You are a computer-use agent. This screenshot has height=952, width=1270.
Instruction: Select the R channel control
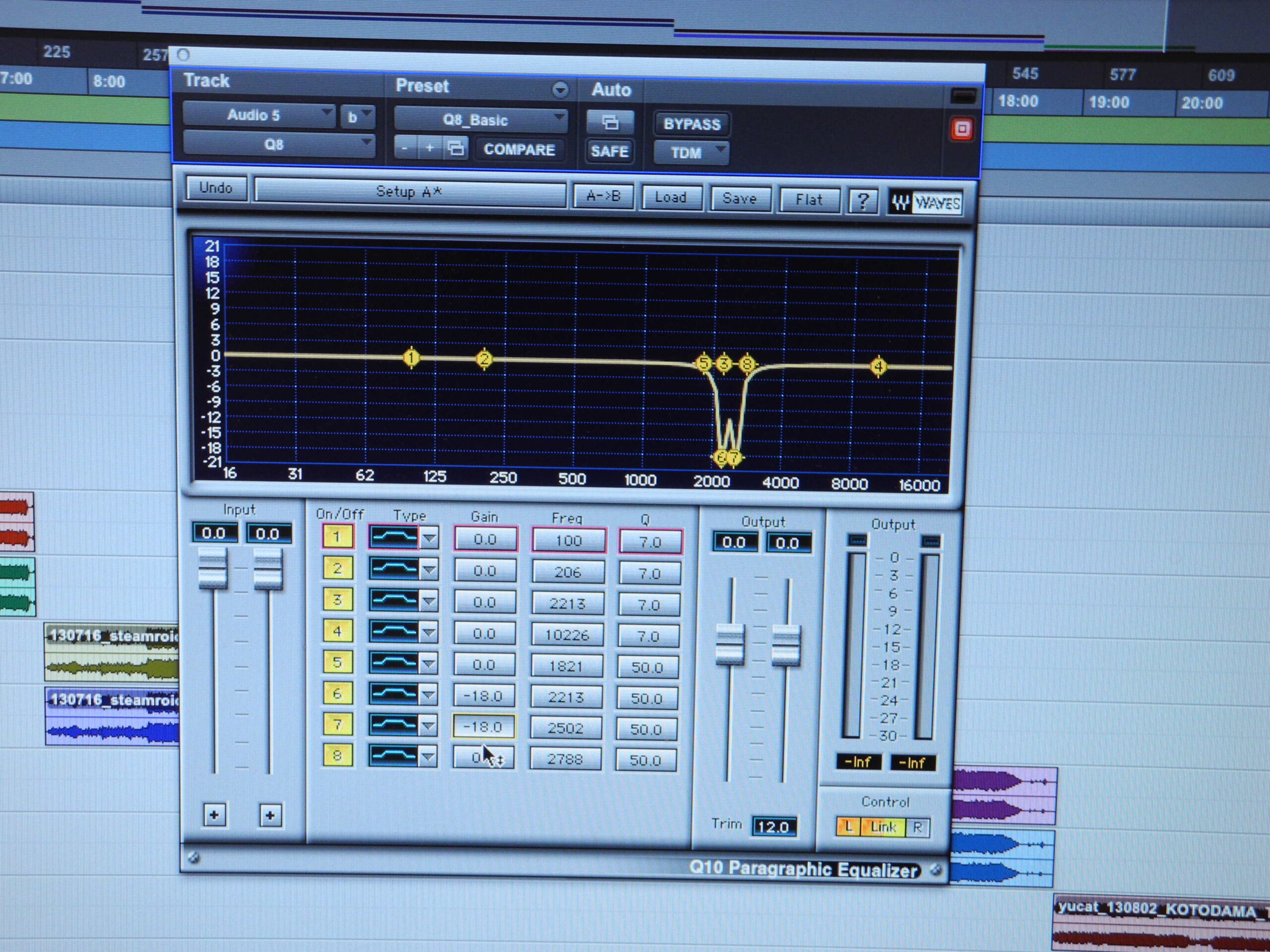point(917,828)
